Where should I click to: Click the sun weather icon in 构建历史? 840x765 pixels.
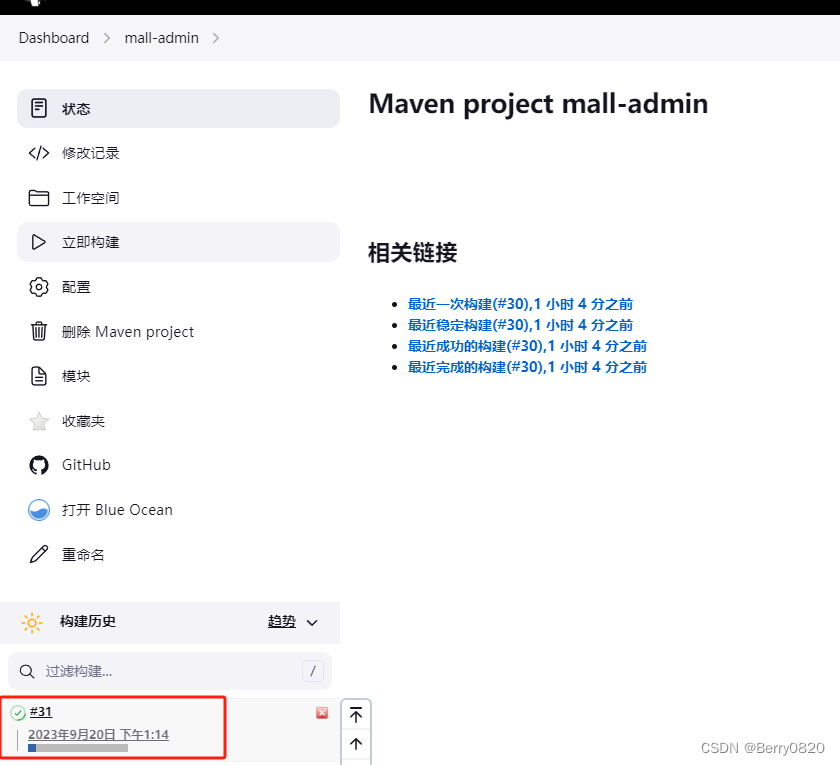(x=32, y=622)
